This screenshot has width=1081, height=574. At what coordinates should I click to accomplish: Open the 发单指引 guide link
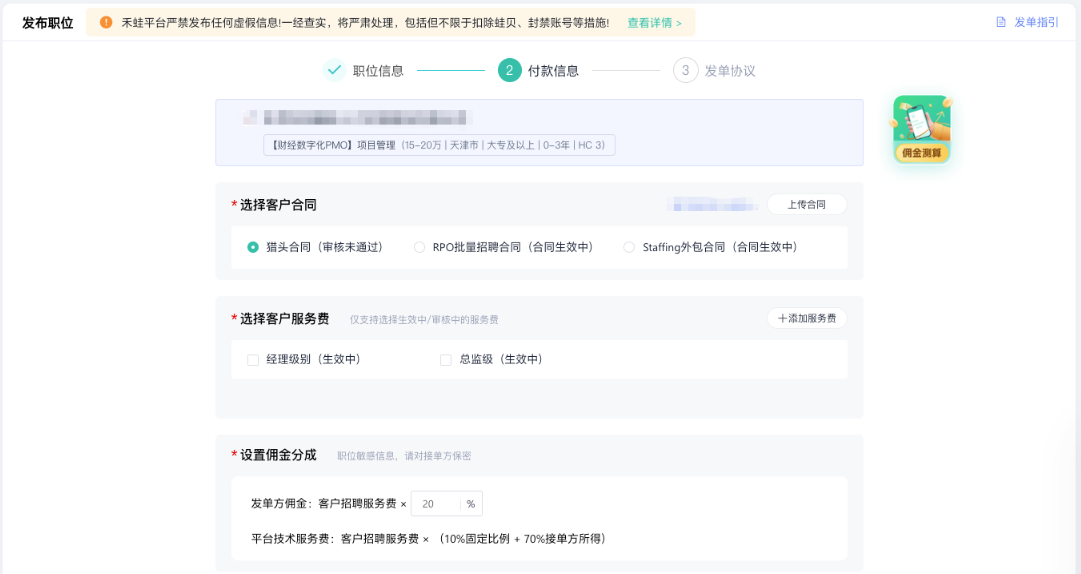pyautogui.click(x=1036, y=22)
